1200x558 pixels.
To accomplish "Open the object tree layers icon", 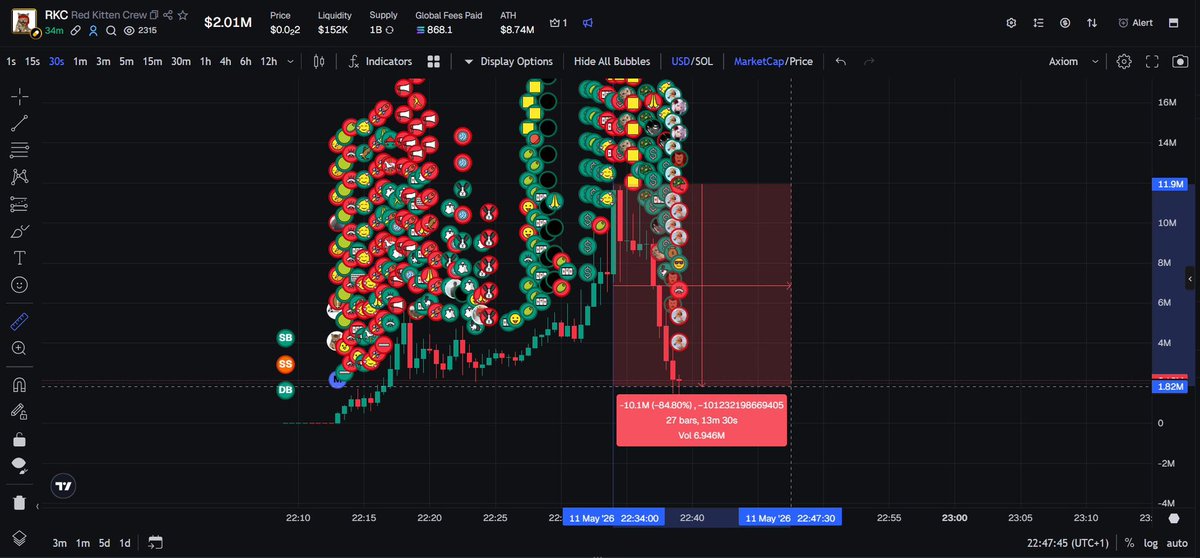I will [19, 537].
